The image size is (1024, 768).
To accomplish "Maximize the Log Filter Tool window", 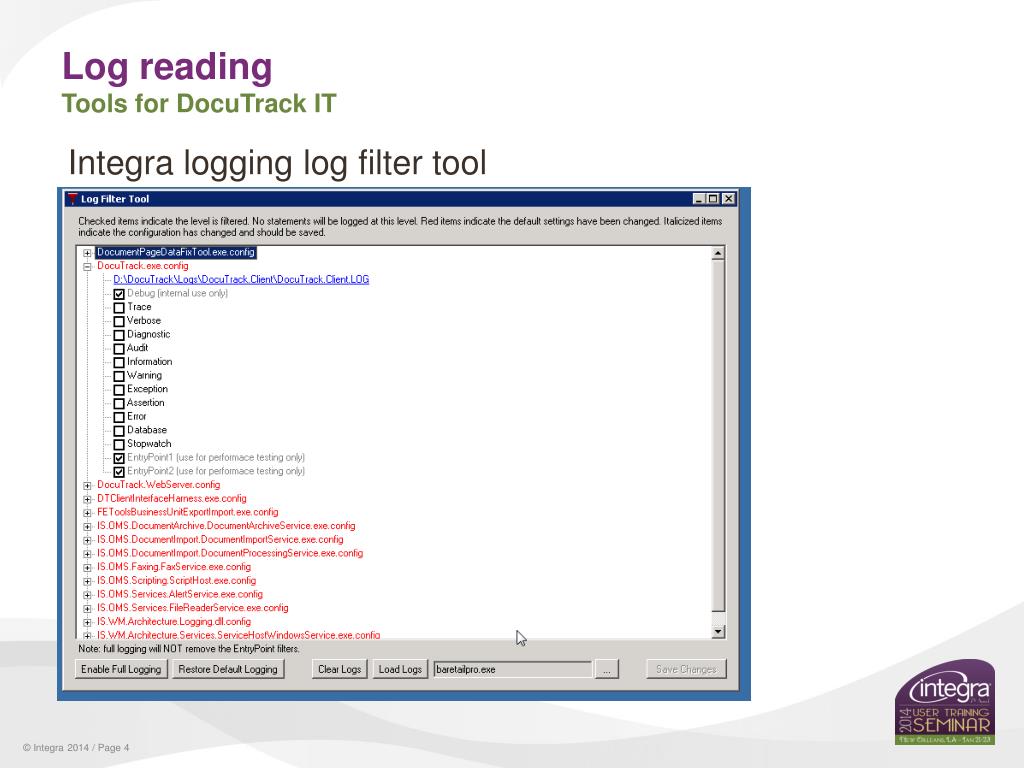I will tap(713, 199).
